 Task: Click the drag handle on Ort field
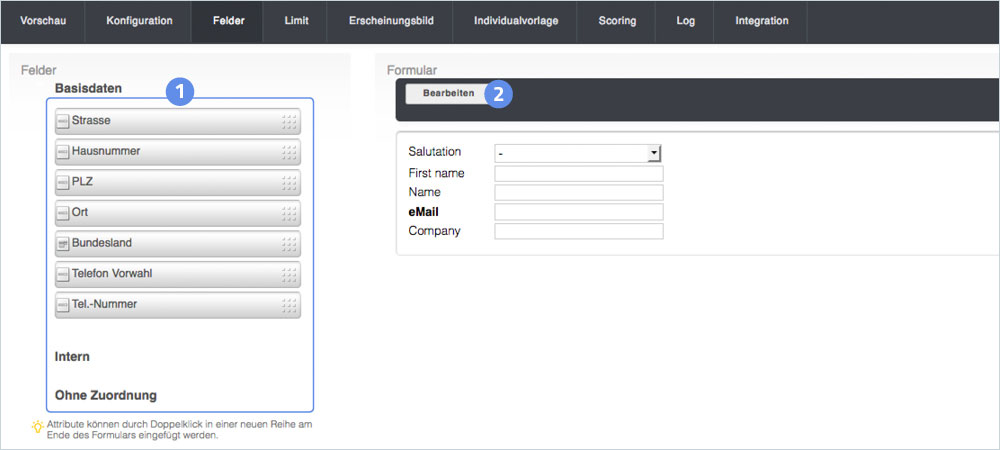(289, 214)
